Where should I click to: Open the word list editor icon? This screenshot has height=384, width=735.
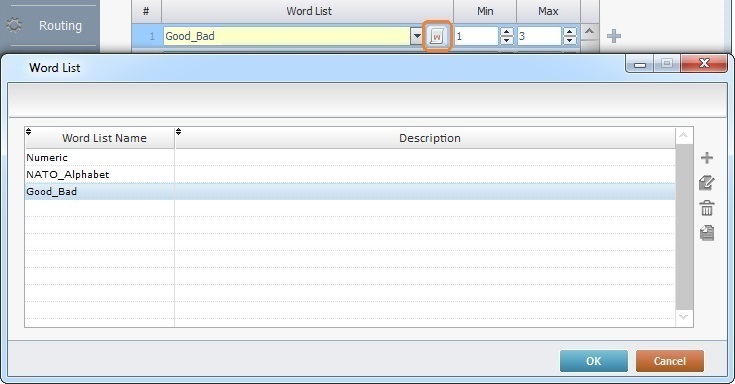436,36
